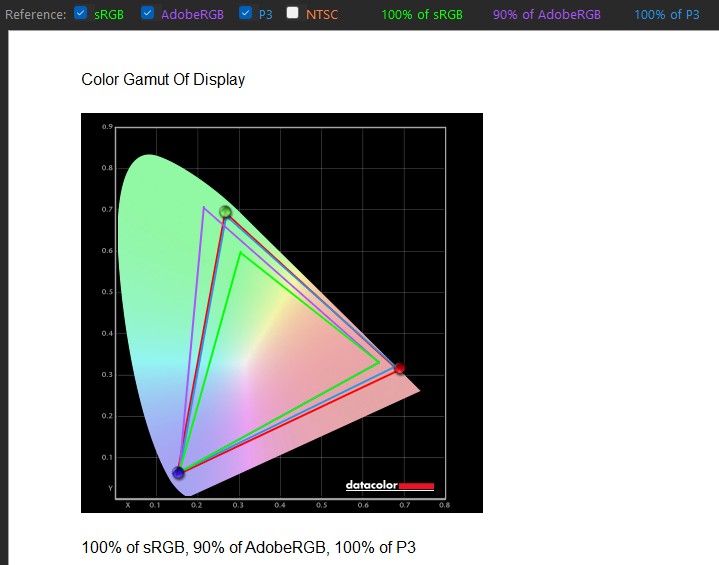
Task: Uncheck the sRGB reference checkbox
Action: 81,13
